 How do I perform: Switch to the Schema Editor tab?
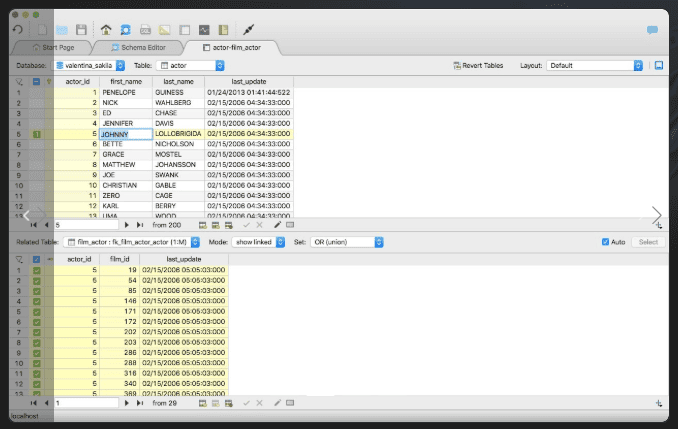[x=138, y=48]
